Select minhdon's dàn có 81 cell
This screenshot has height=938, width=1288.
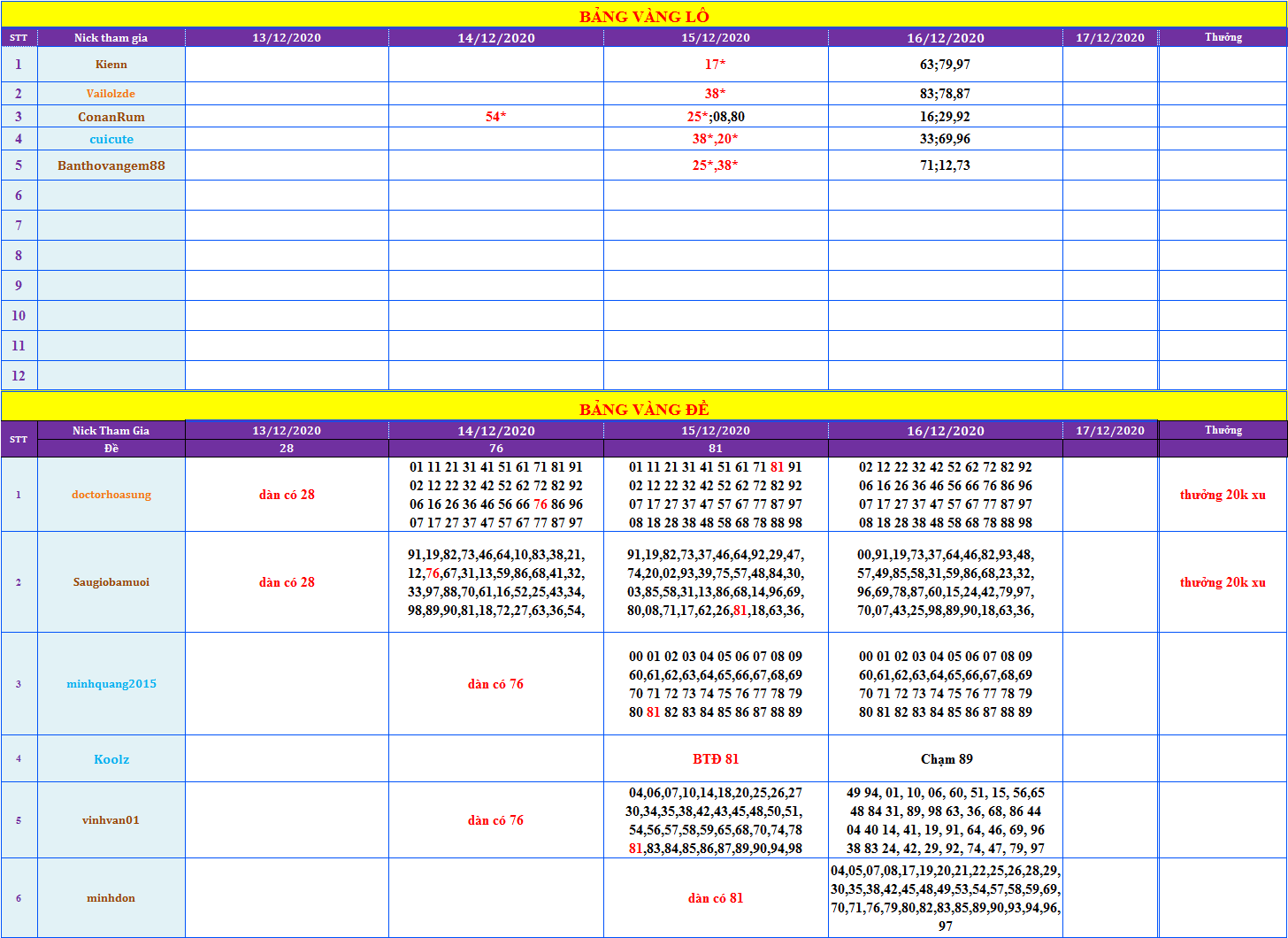click(x=716, y=898)
